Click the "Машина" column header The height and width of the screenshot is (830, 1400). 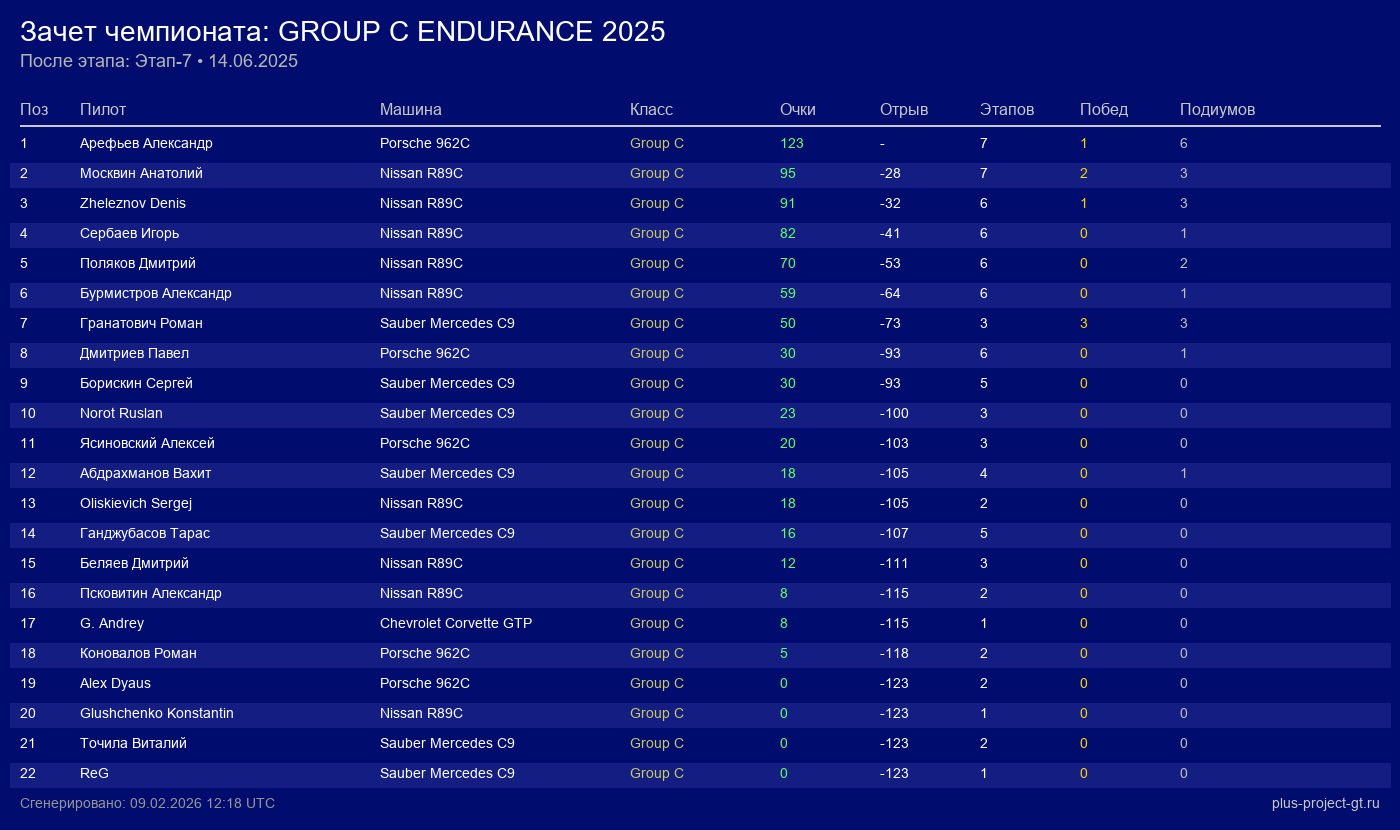point(410,109)
